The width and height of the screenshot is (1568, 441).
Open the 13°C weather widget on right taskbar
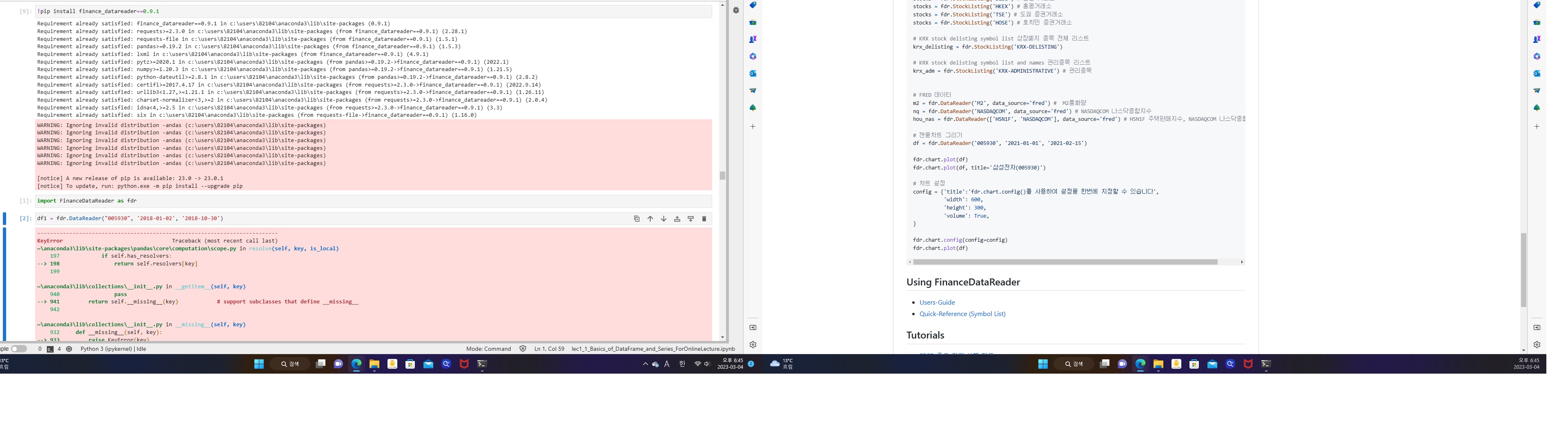click(782, 364)
